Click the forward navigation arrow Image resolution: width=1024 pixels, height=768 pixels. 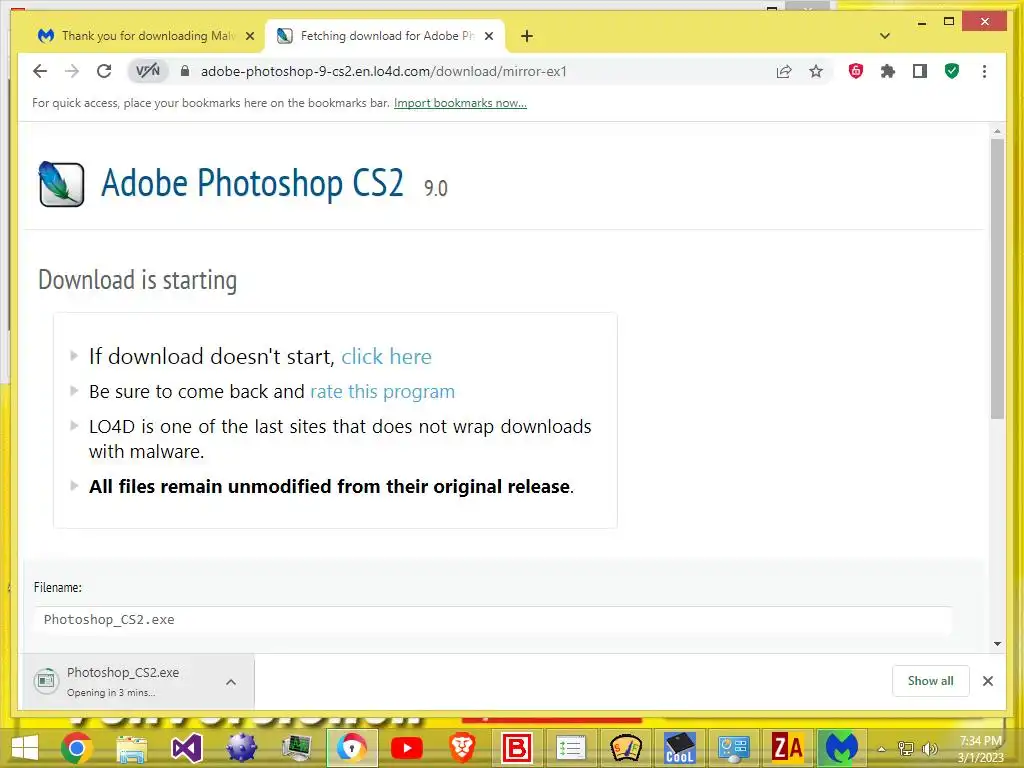tap(72, 71)
